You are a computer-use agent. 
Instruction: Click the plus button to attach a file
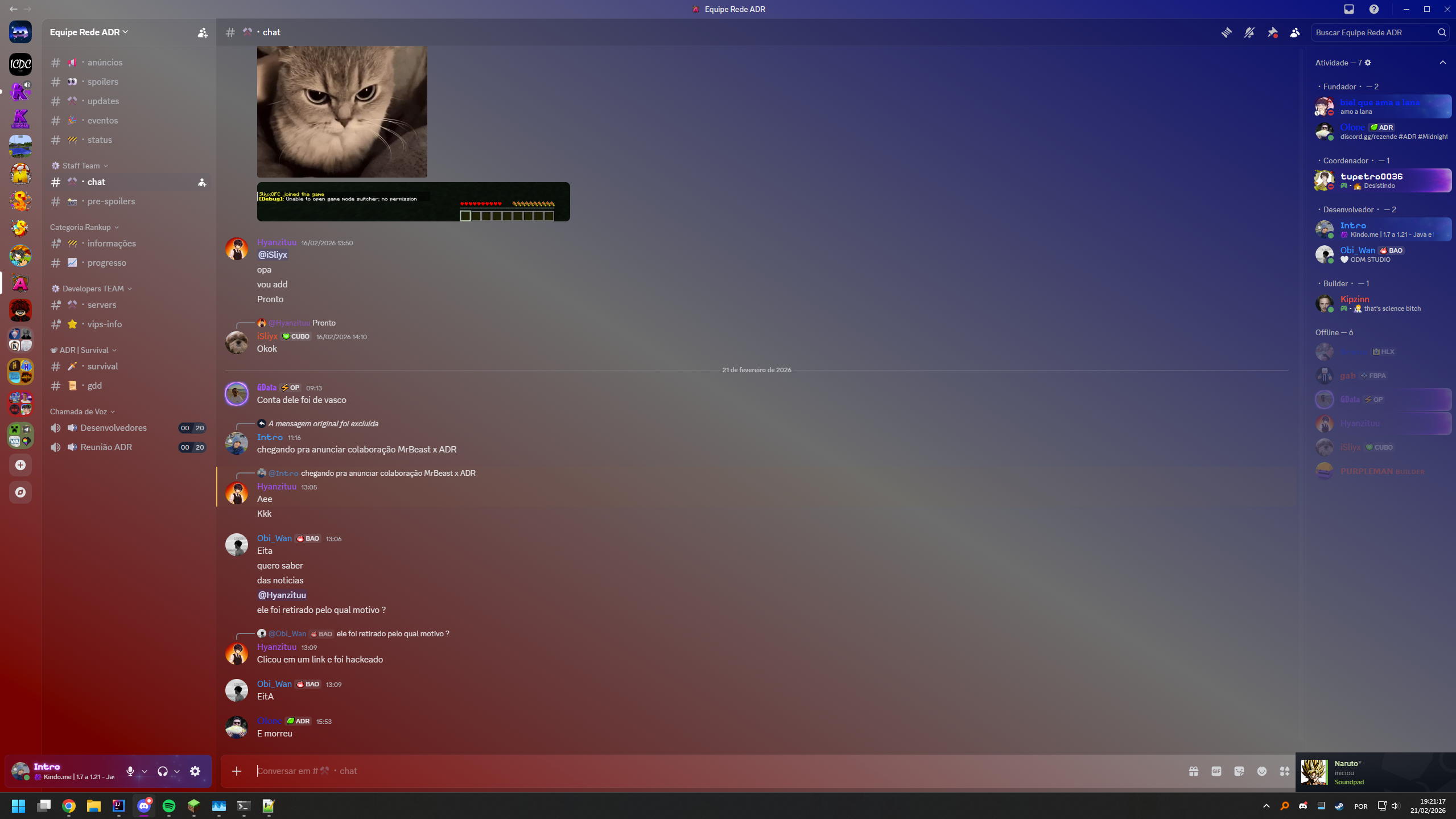tap(236, 771)
